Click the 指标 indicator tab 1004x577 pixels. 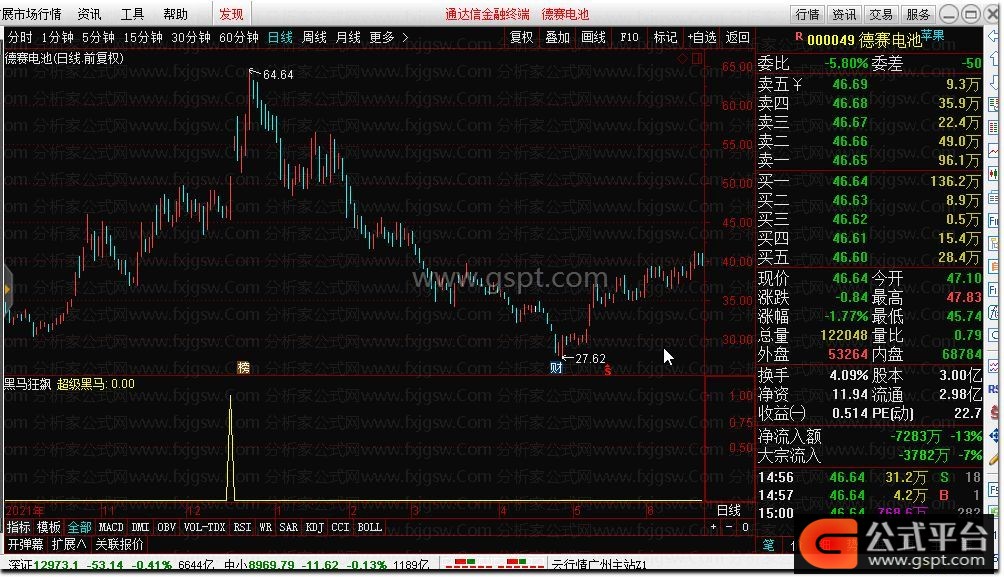[19, 528]
